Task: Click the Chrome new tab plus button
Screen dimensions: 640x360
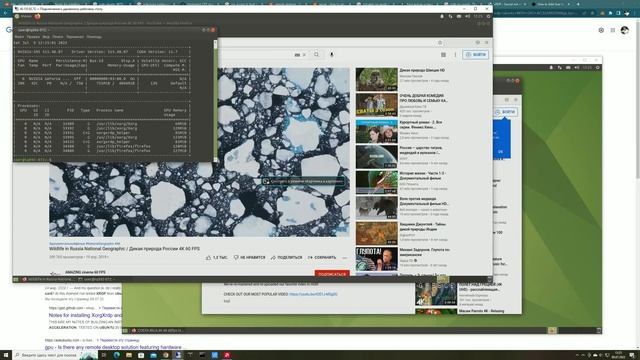Action: click(578, 4)
